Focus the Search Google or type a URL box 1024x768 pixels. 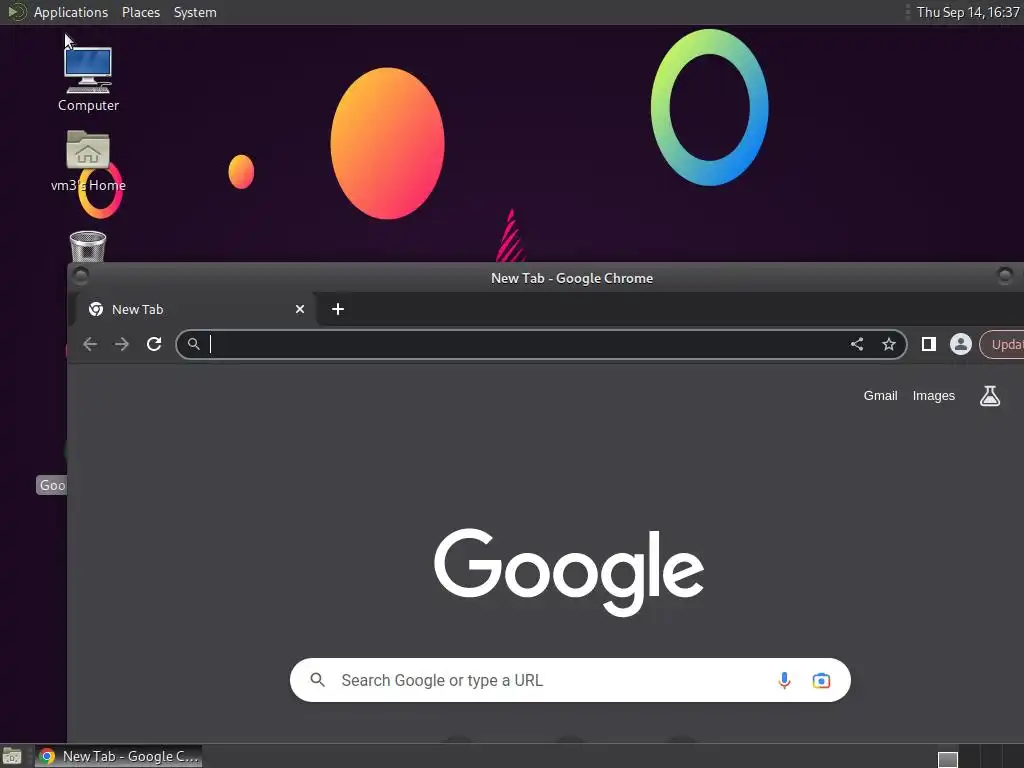coord(570,680)
